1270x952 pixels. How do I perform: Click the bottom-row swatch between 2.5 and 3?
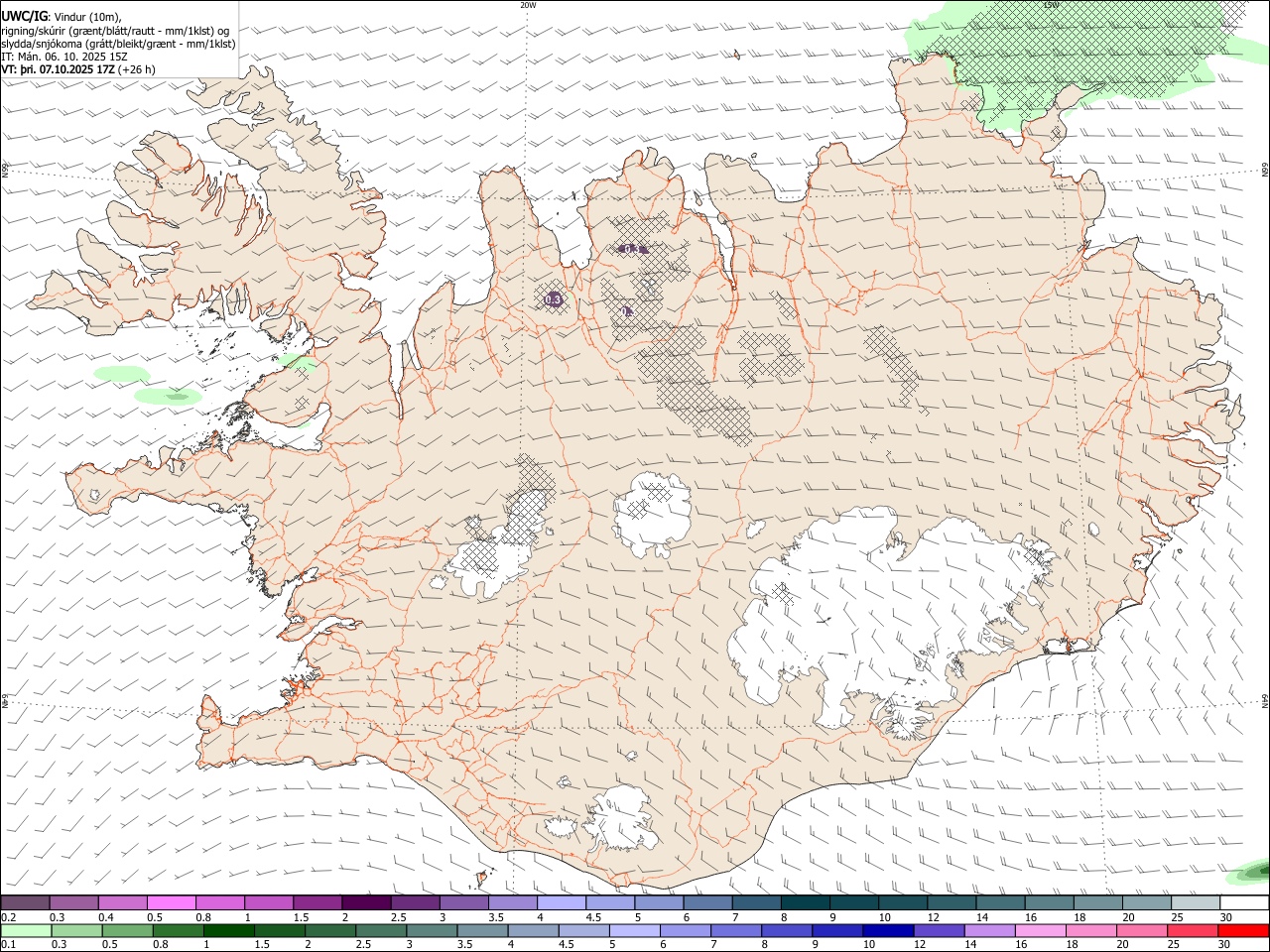coord(380,931)
